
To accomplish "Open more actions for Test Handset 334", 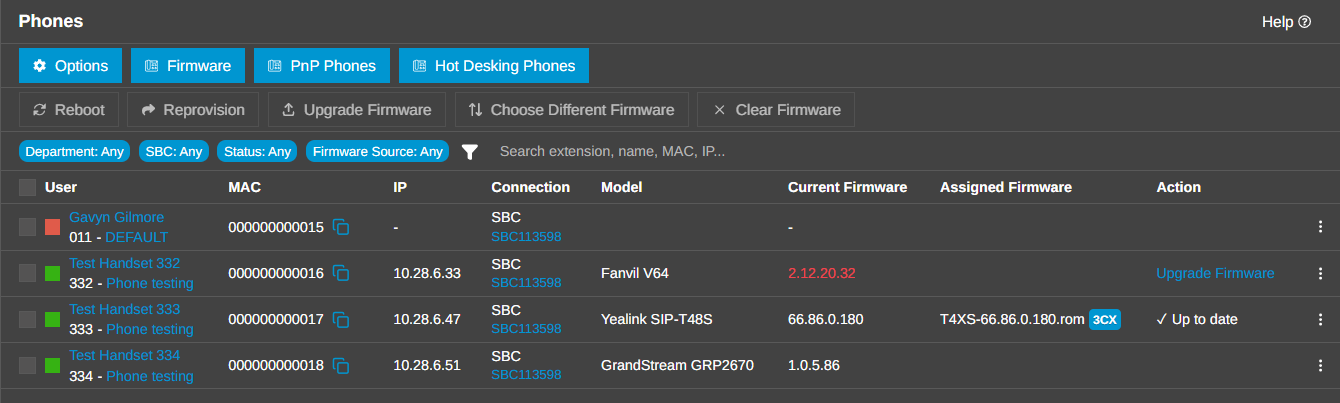I will coord(1320,365).
